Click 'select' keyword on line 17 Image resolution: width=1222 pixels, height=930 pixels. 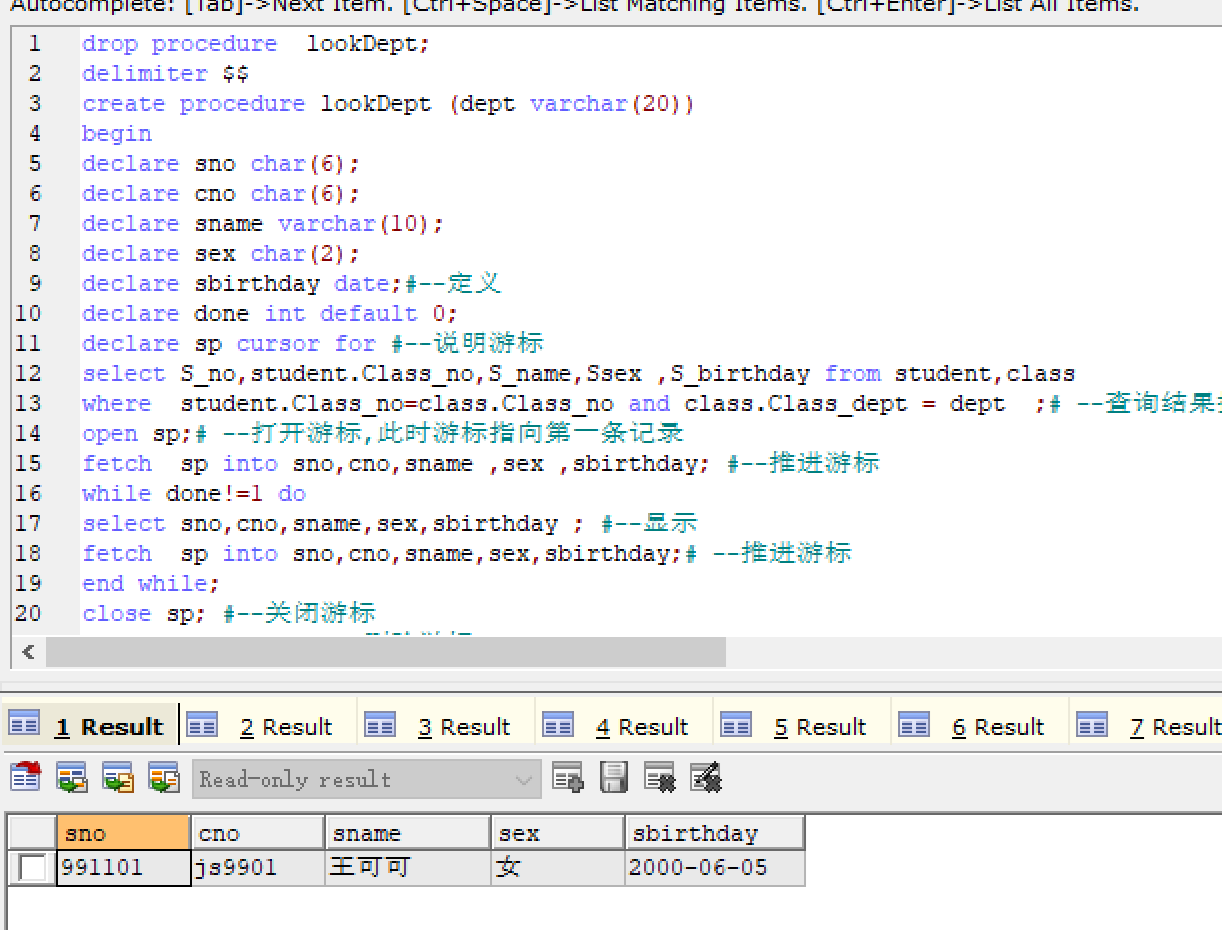124,524
